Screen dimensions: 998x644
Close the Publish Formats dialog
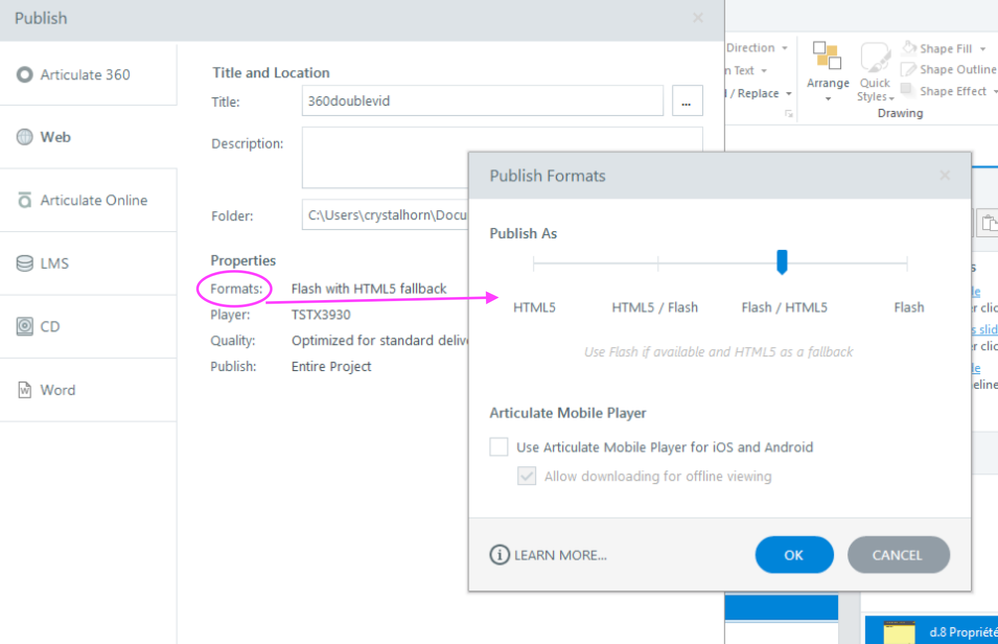coord(944,176)
